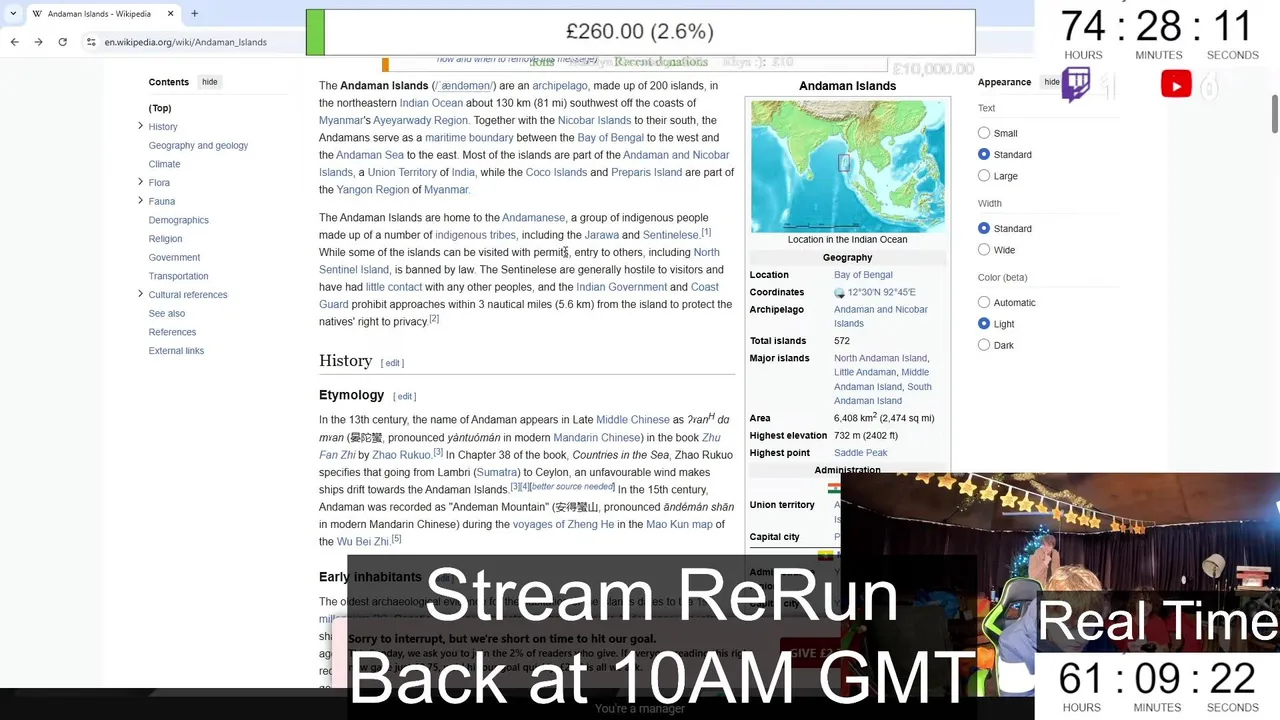Expand the History section in contents
Image resolution: width=1280 pixels, height=720 pixels.
pos(140,126)
